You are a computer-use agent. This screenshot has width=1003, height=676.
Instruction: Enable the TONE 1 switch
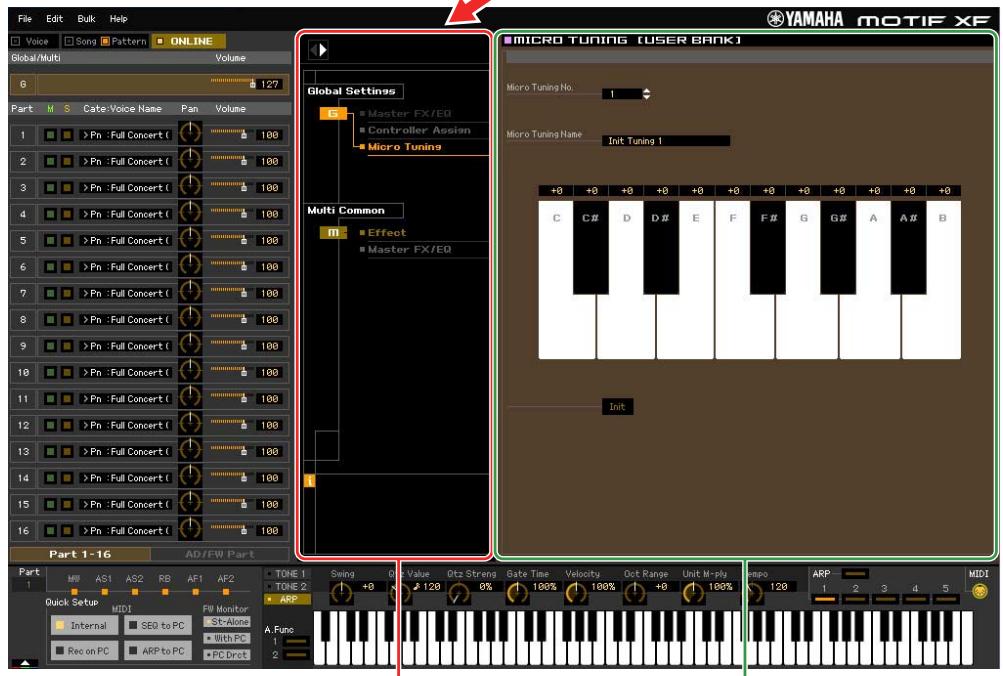tap(286, 574)
